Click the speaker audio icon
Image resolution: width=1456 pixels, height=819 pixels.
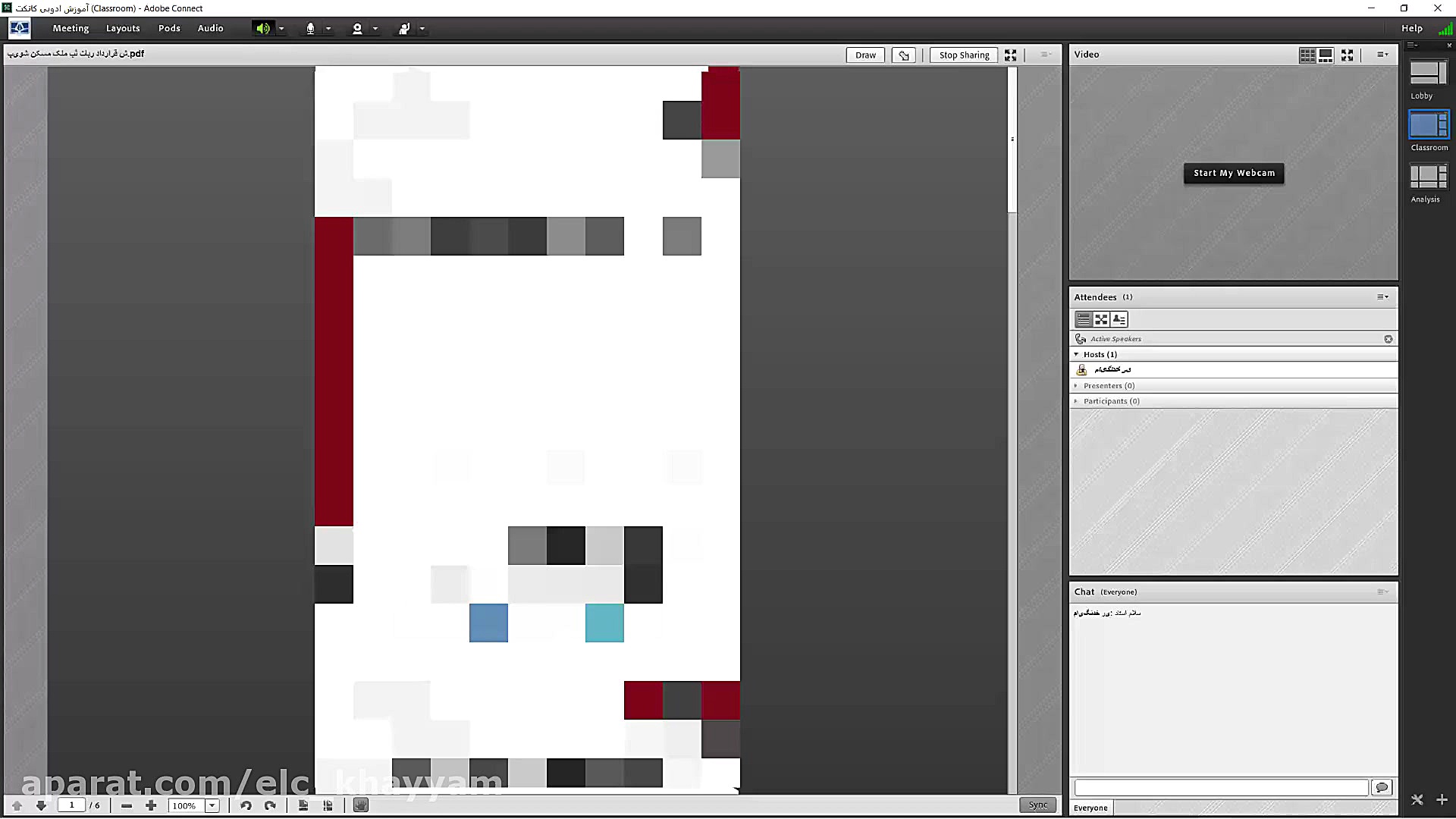pyautogui.click(x=262, y=28)
